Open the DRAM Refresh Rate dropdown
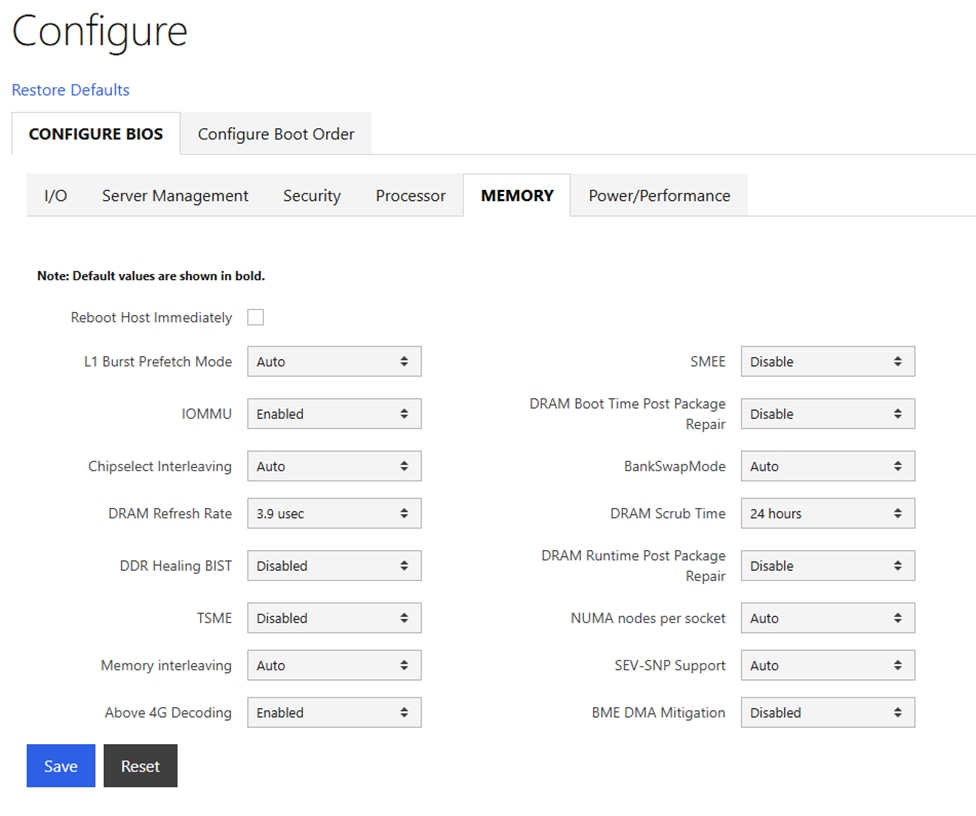The image size is (976, 816). click(x=334, y=513)
